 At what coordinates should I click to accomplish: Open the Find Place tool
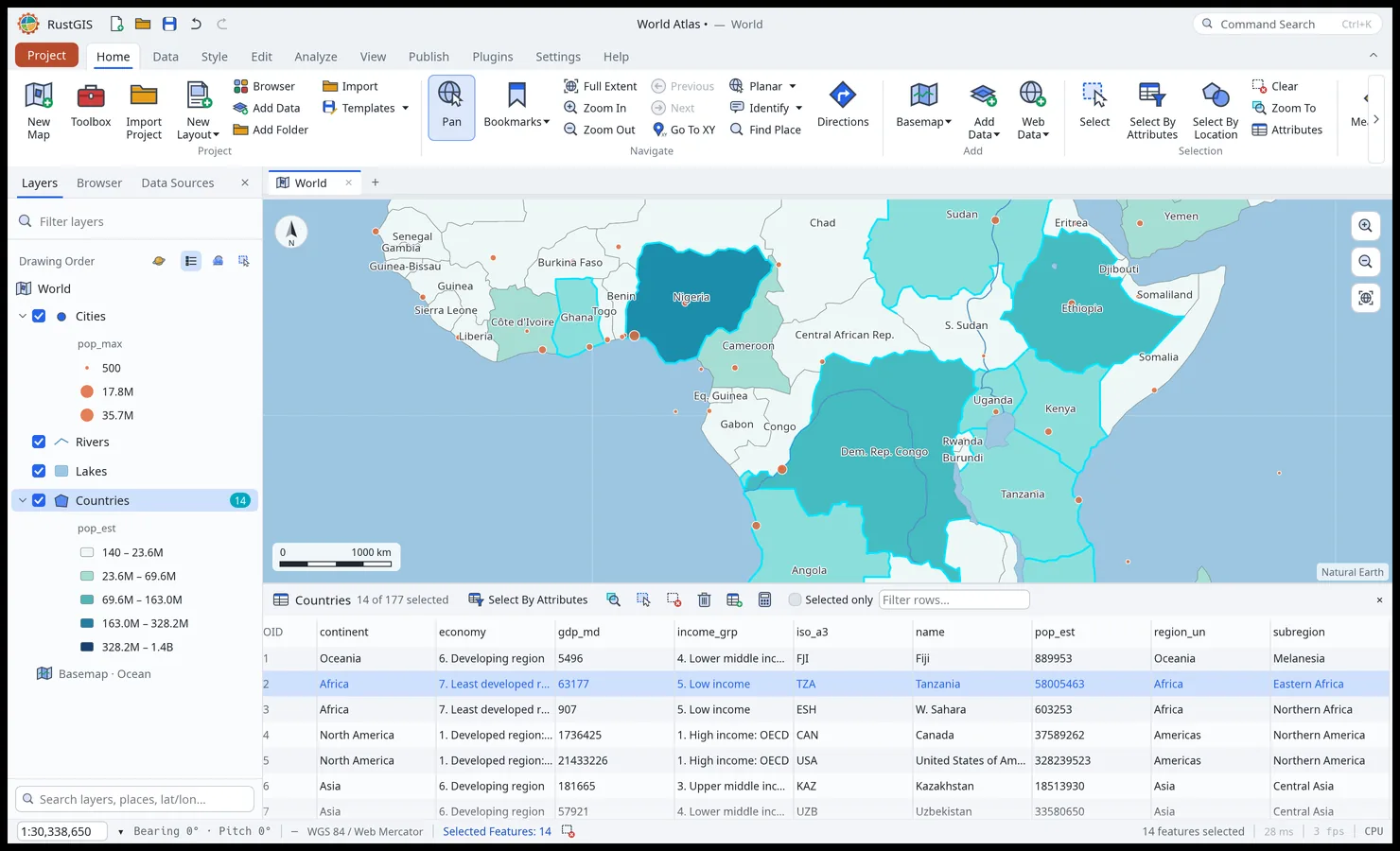[x=765, y=130]
